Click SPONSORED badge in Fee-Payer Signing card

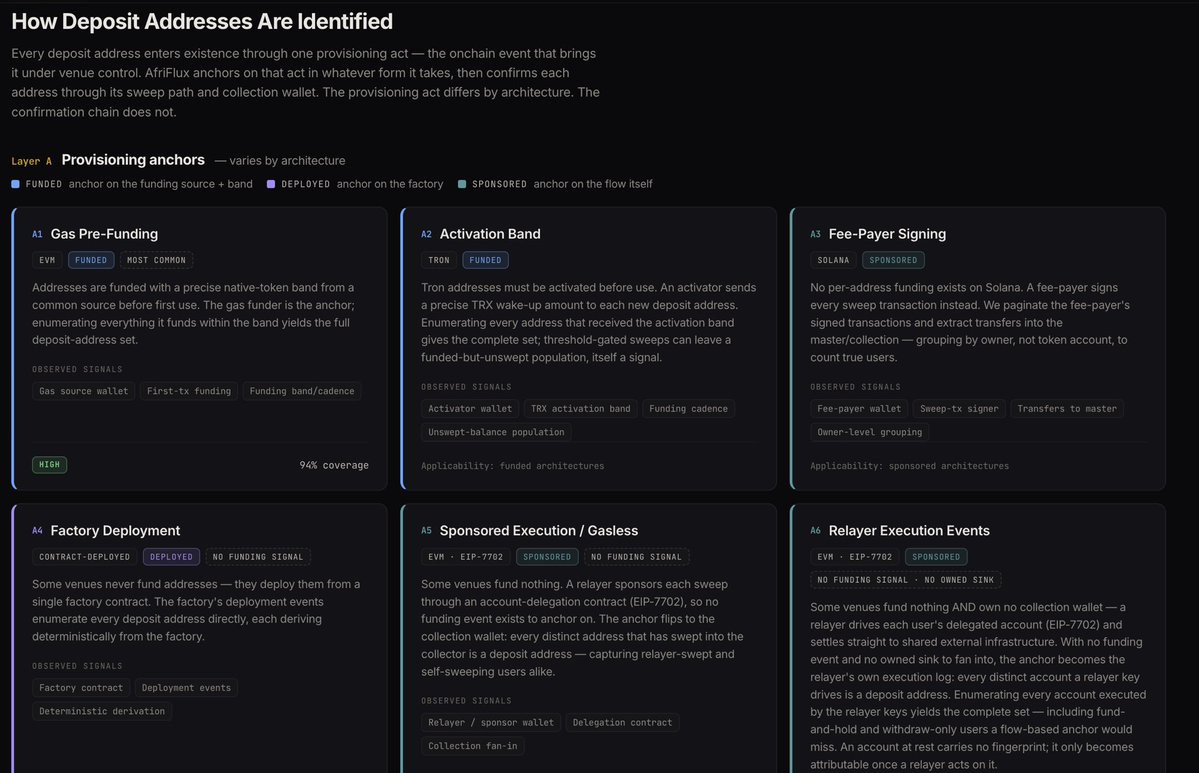click(x=893, y=260)
